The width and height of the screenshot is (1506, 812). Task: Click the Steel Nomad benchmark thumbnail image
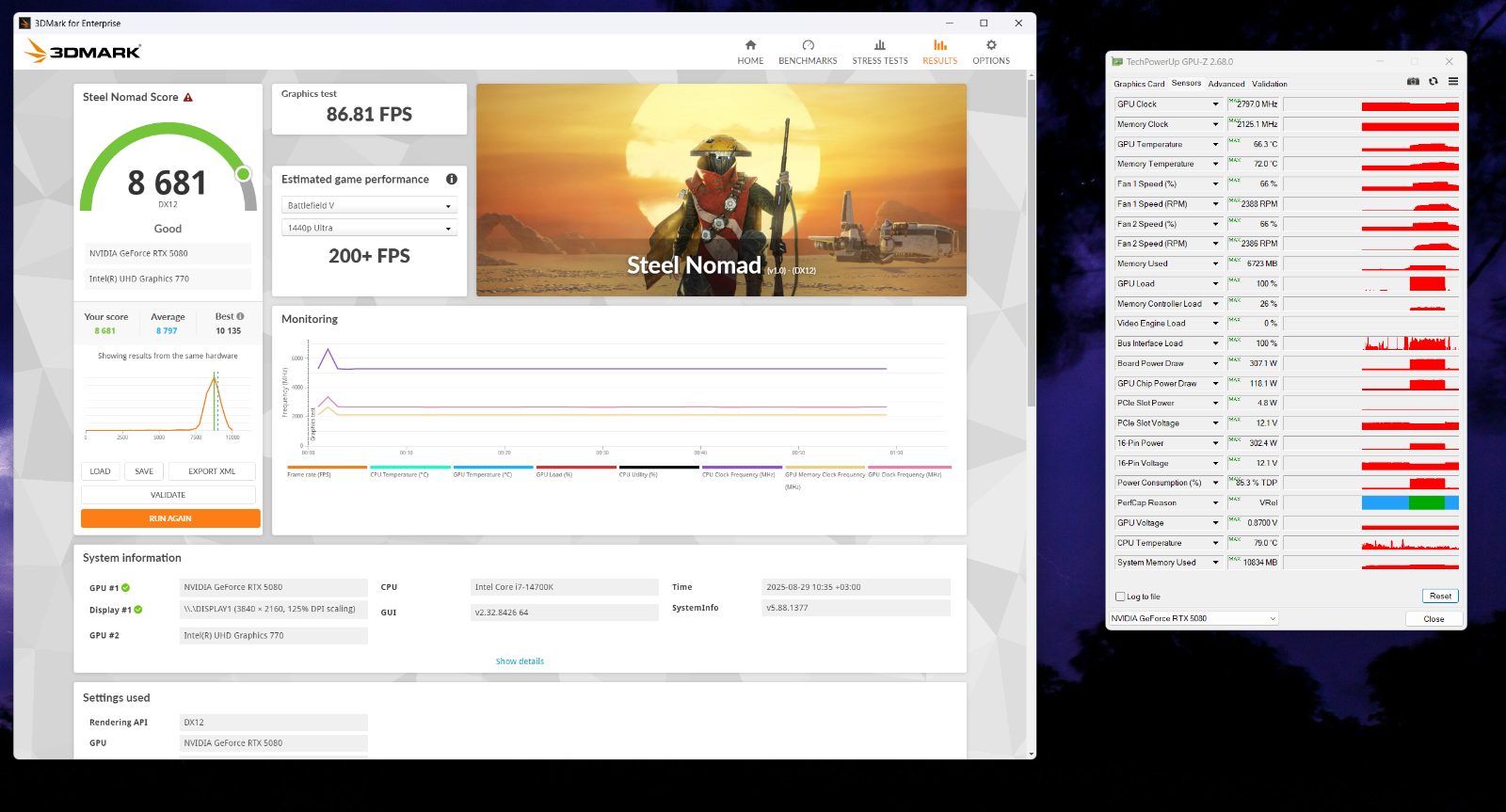[x=721, y=190]
